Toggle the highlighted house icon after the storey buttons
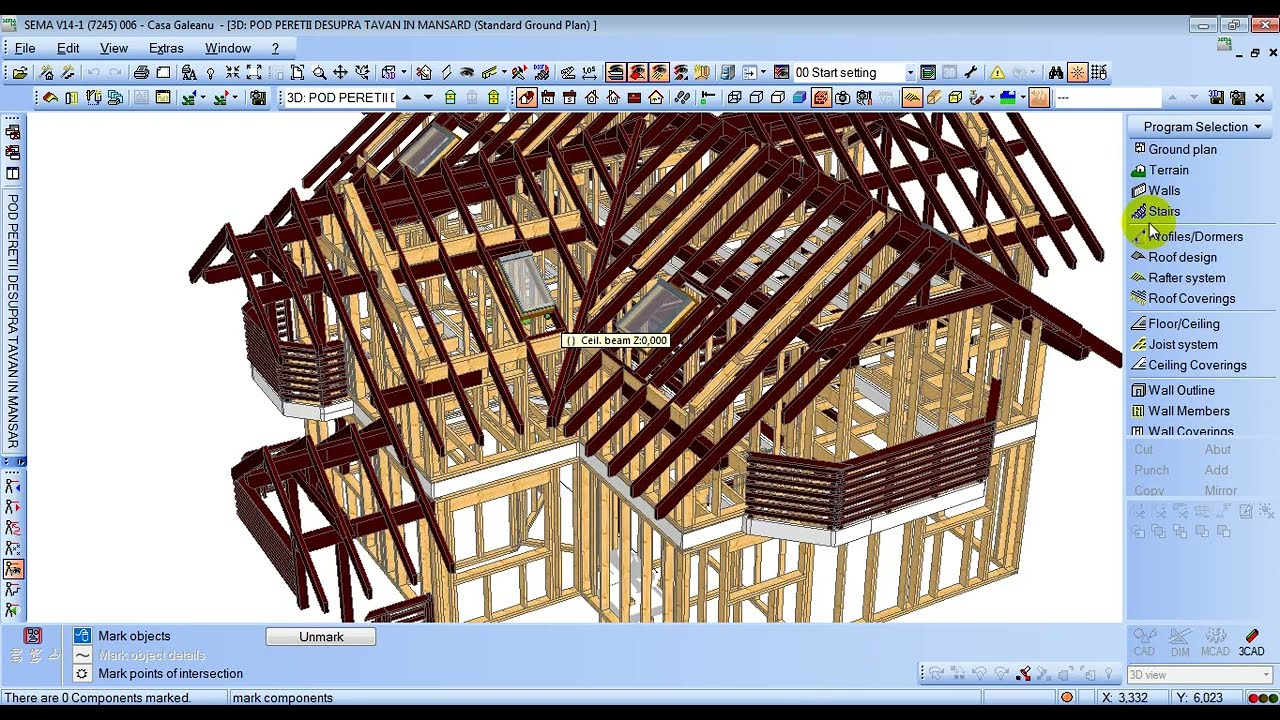Viewport: 1280px width, 720px height. 526,98
